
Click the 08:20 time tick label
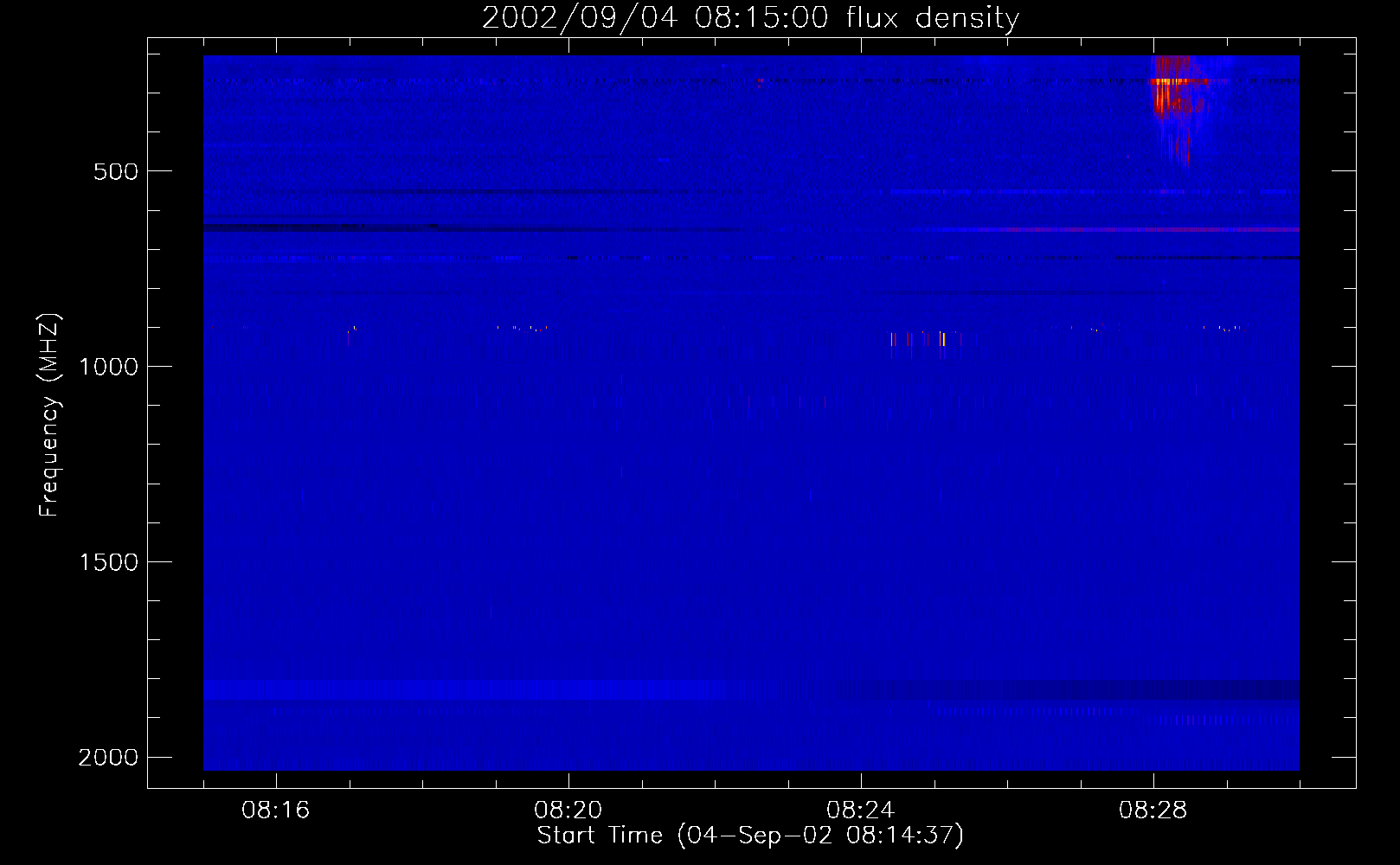coord(568,811)
